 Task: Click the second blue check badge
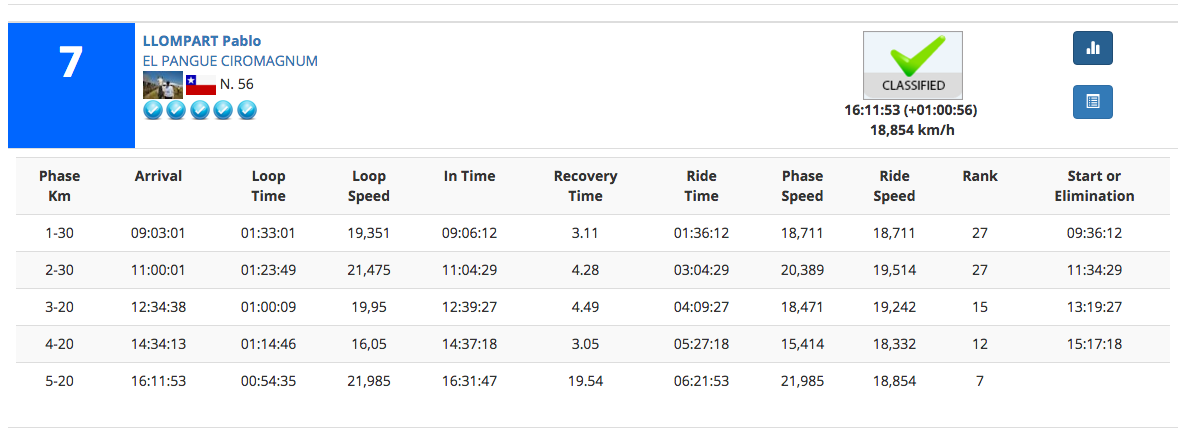pos(177,111)
